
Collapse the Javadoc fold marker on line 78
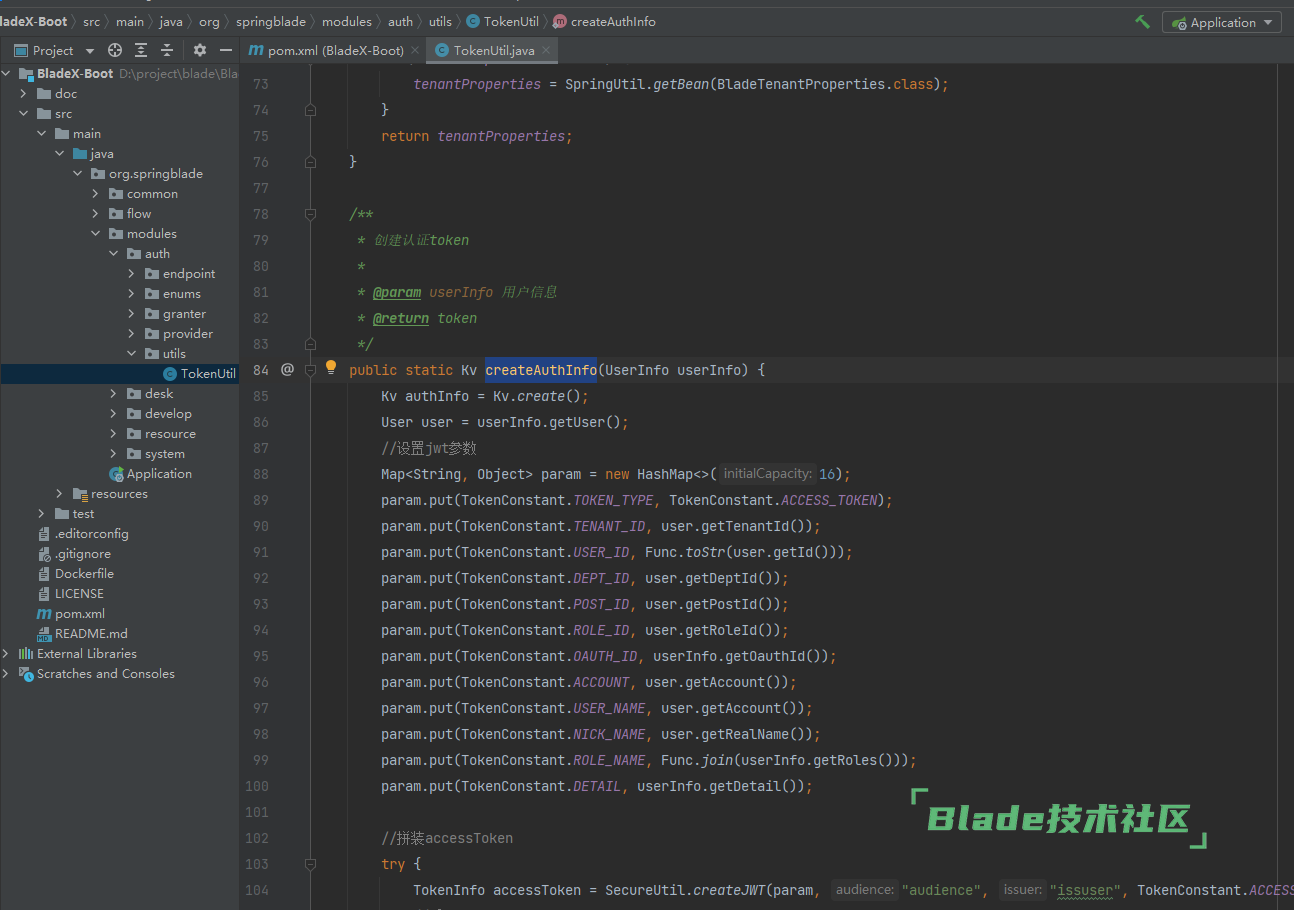click(310, 214)
